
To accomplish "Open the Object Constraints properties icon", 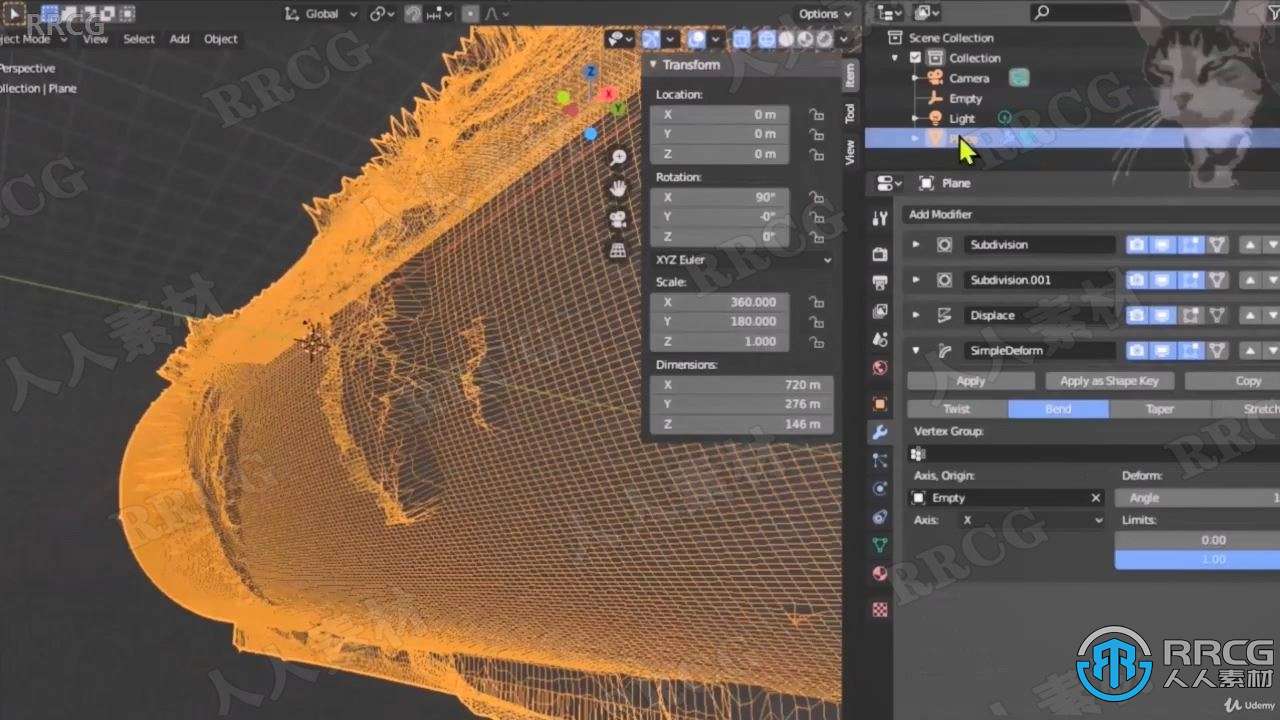I will (880, 517).
